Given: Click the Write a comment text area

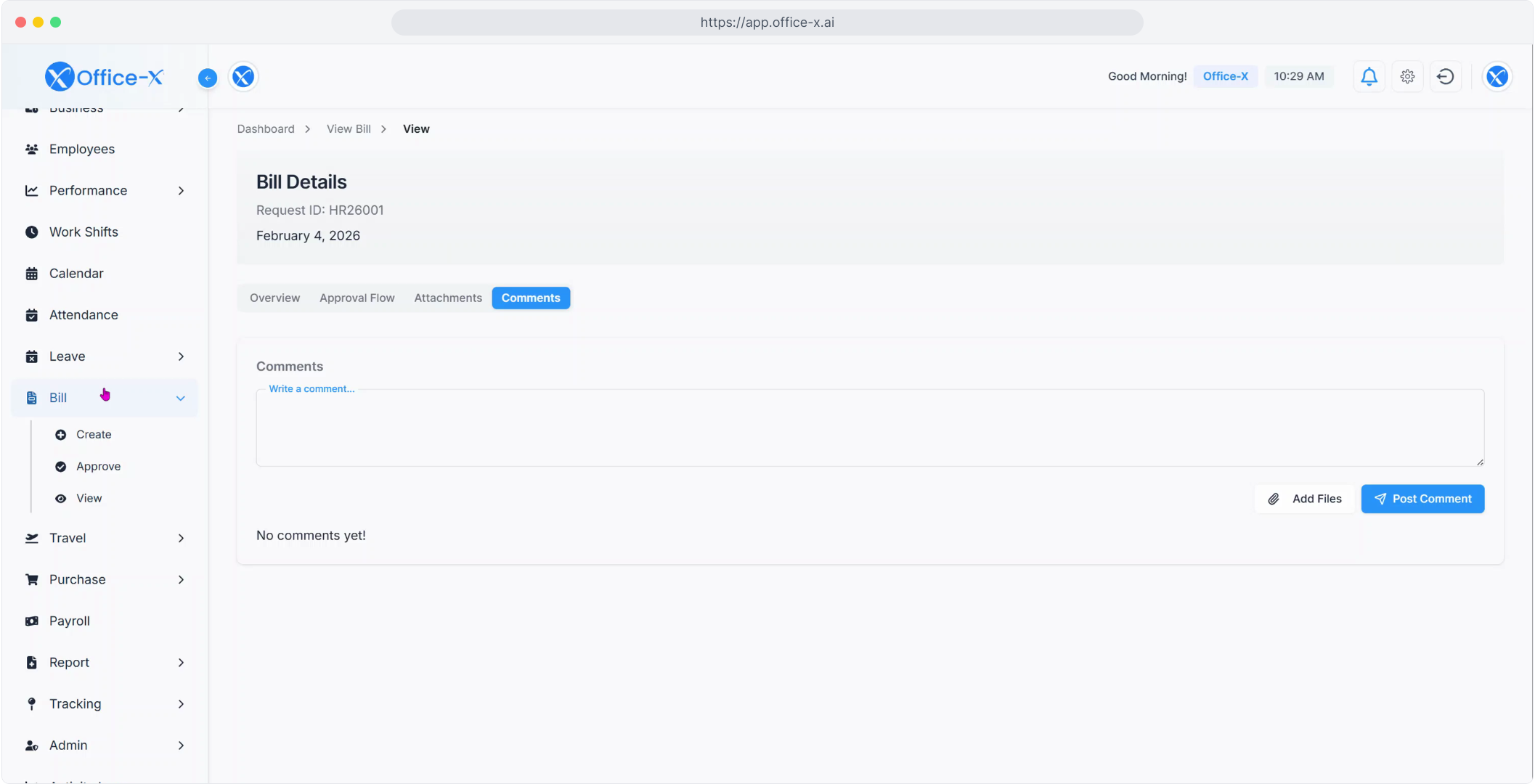Looking at the screenshot, I should [x=869, y=428].
